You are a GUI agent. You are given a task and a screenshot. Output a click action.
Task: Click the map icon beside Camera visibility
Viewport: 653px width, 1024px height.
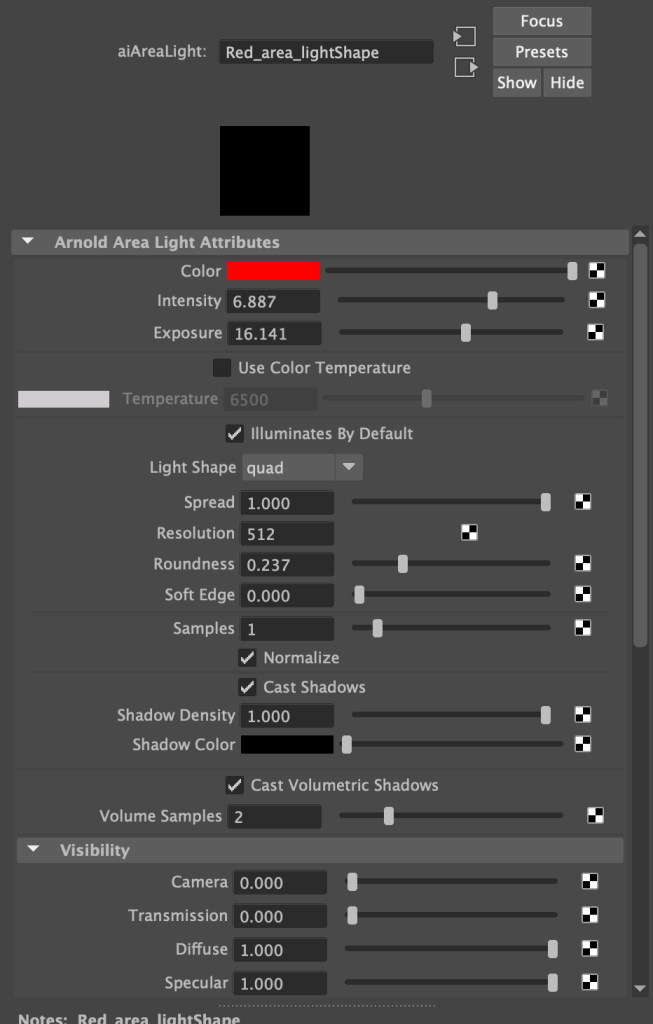(590, 881)
